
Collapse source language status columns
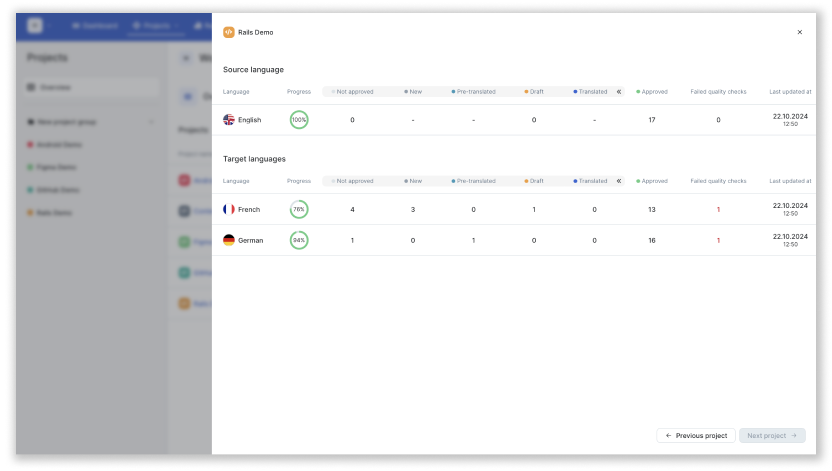[x=619, y=92]
